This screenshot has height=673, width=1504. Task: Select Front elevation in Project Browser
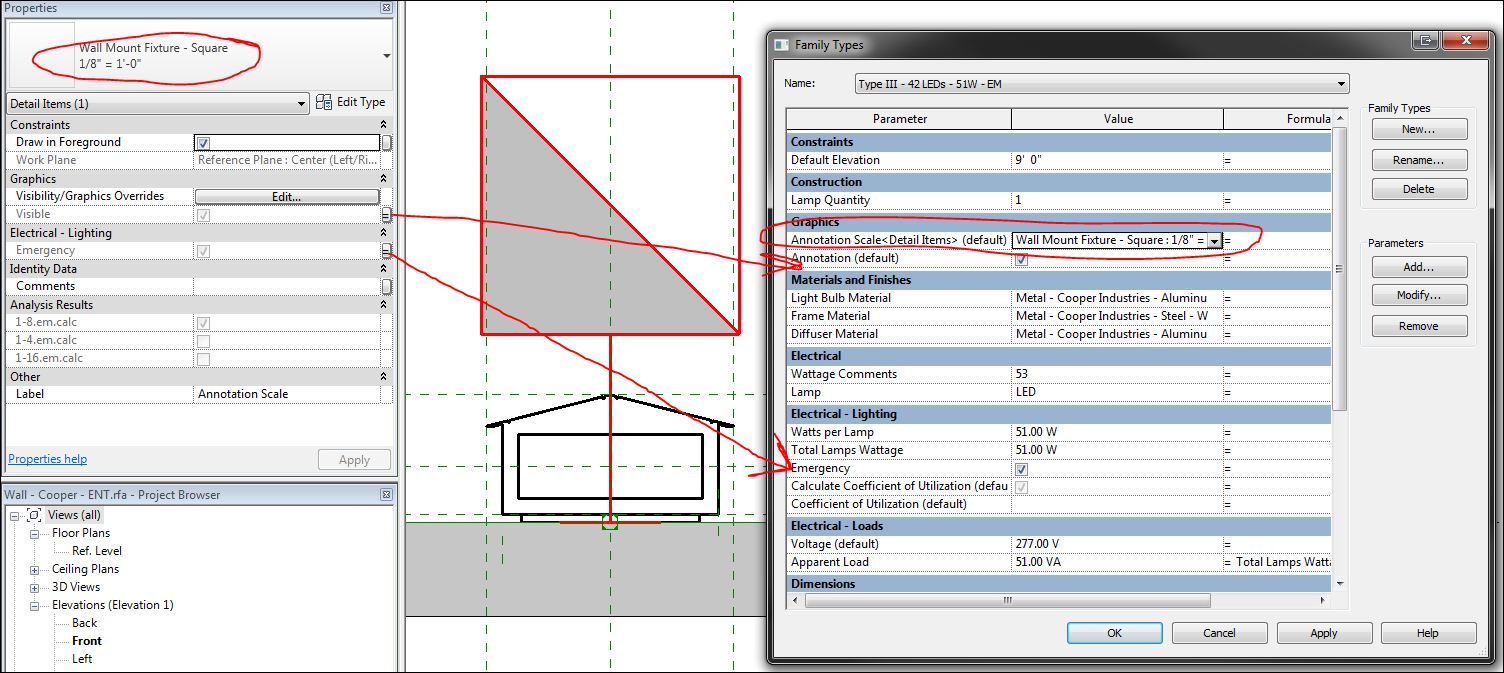pos(85,641)
